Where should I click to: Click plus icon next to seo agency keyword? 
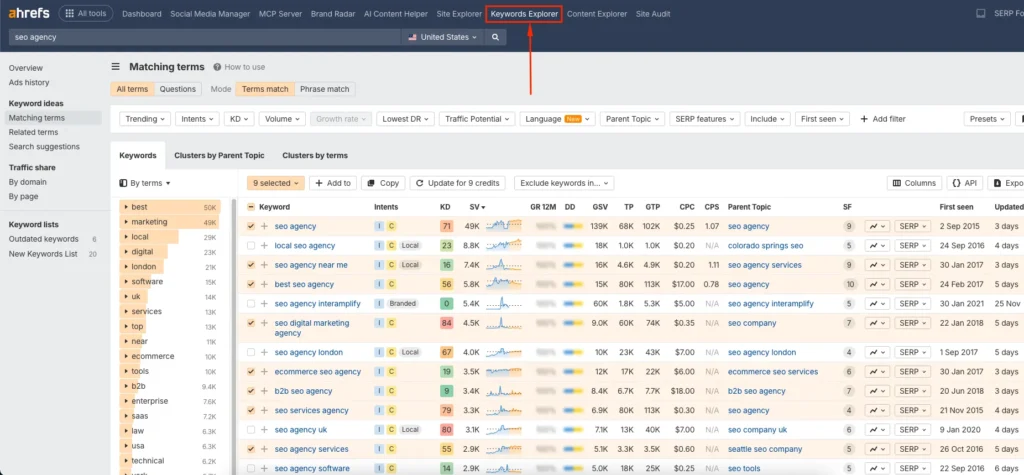[264, 226]
